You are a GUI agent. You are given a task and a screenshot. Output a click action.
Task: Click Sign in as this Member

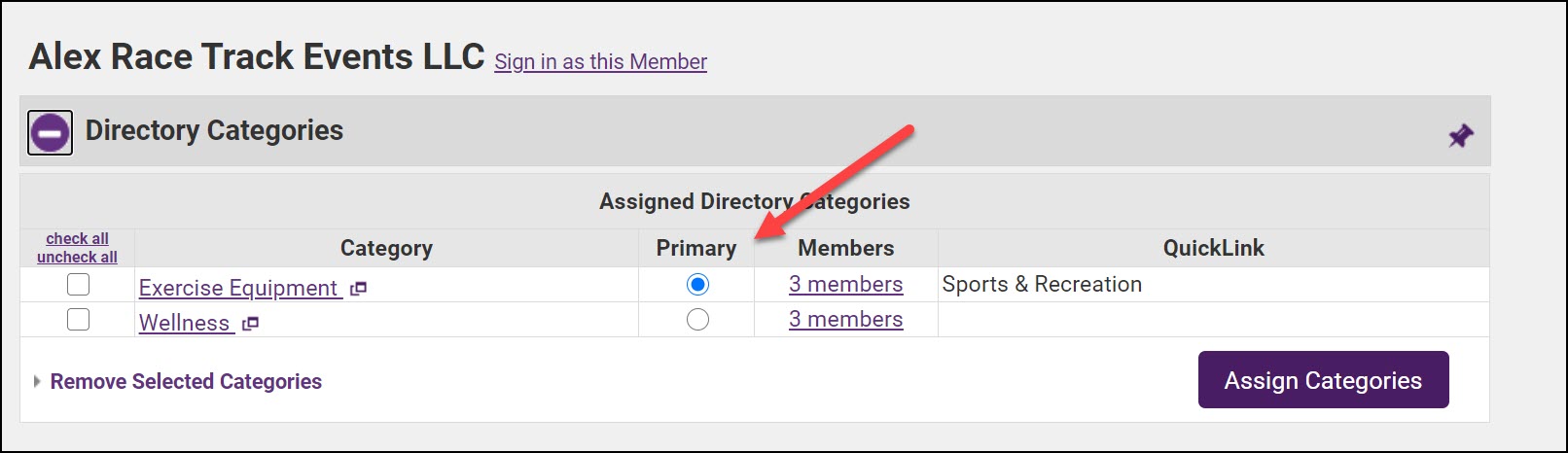coord(600,62)
